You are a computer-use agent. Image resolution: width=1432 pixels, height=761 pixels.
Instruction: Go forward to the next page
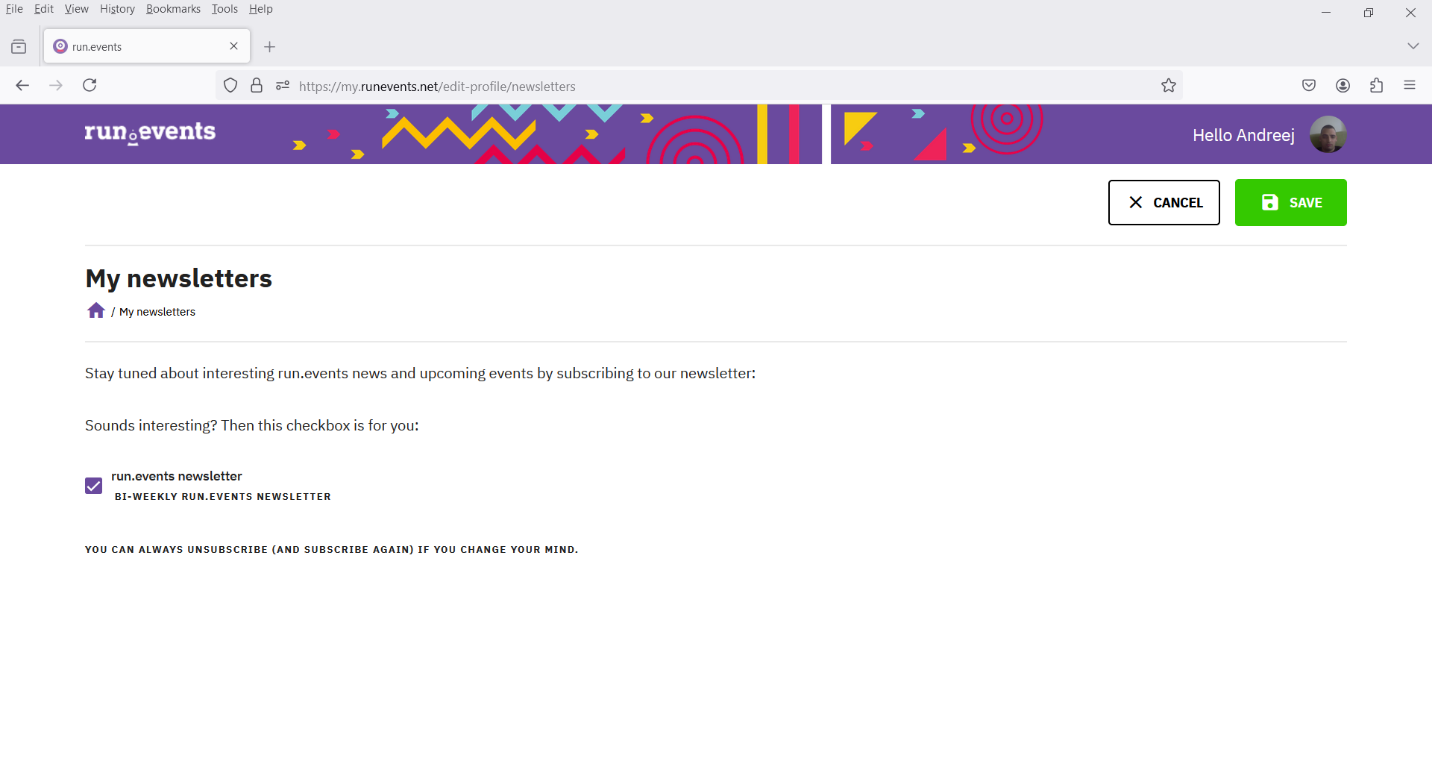click(56, 86)
